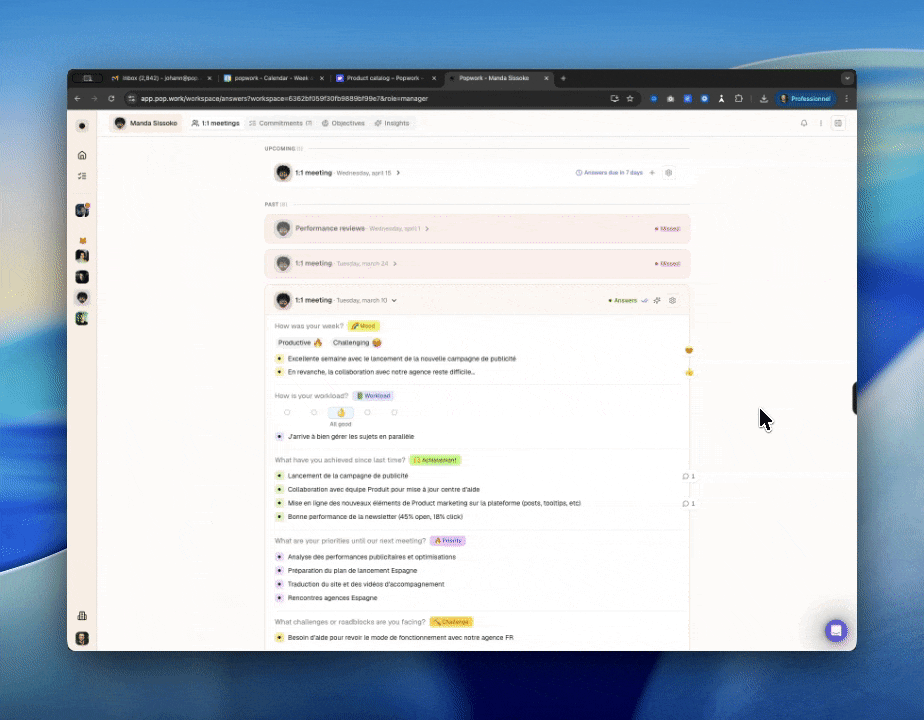The image size is (924, 720).
Task: Switch to the Product catalog browser tab
Action: pos(383,78)
